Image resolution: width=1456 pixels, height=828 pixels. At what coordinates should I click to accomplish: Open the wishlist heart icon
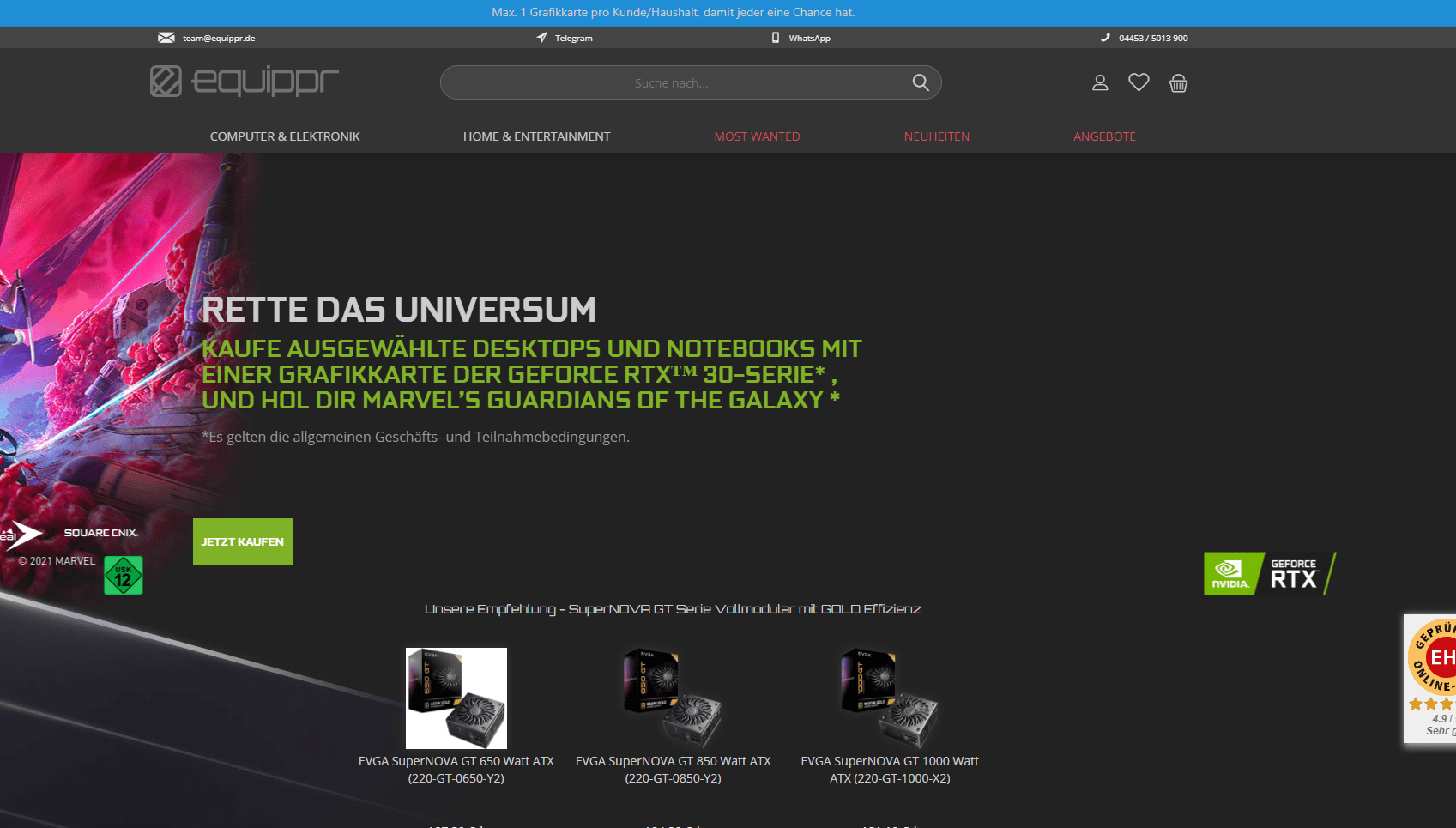tap(1139, 82)
